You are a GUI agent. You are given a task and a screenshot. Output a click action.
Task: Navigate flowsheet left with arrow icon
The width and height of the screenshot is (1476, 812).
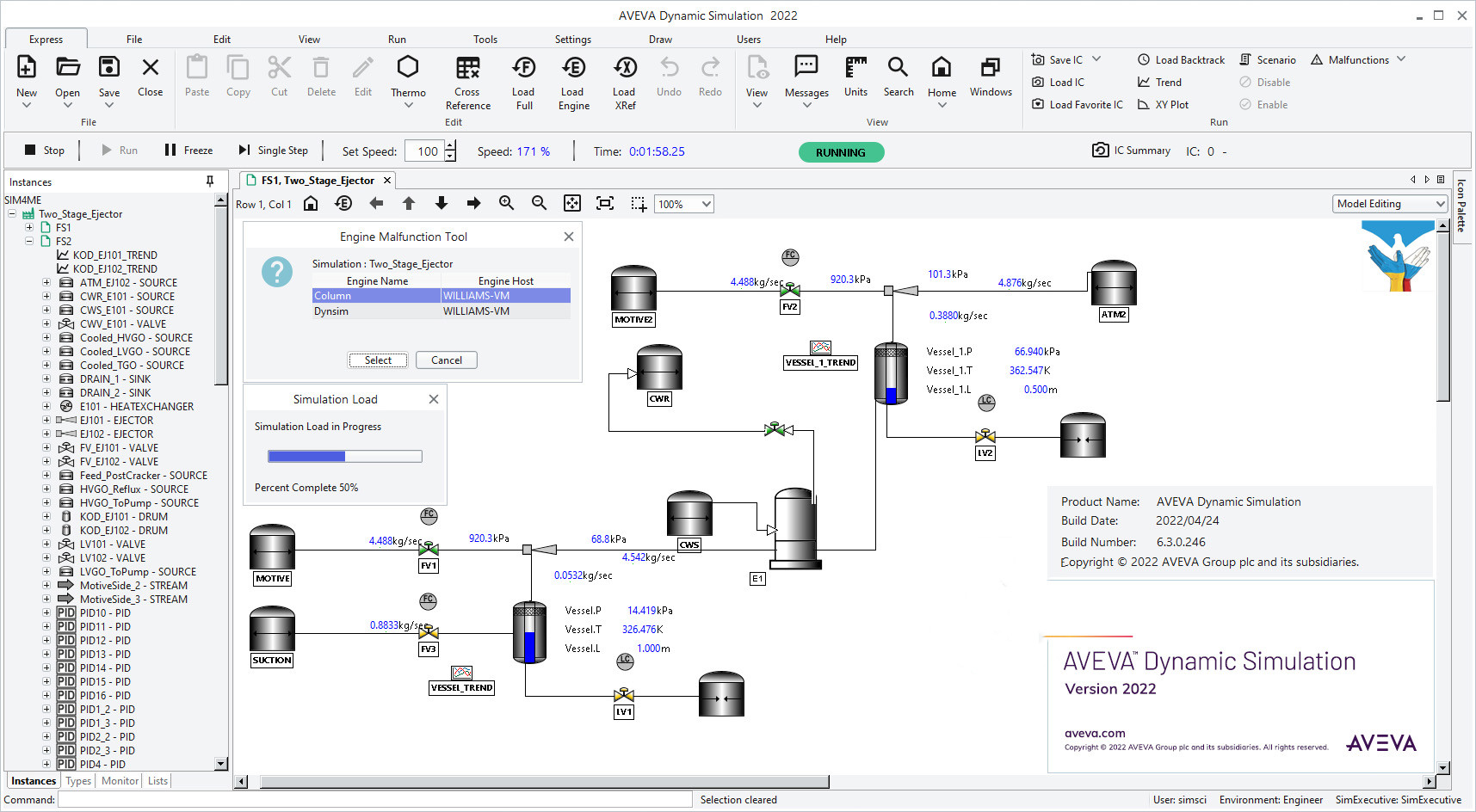coord(376,203)
